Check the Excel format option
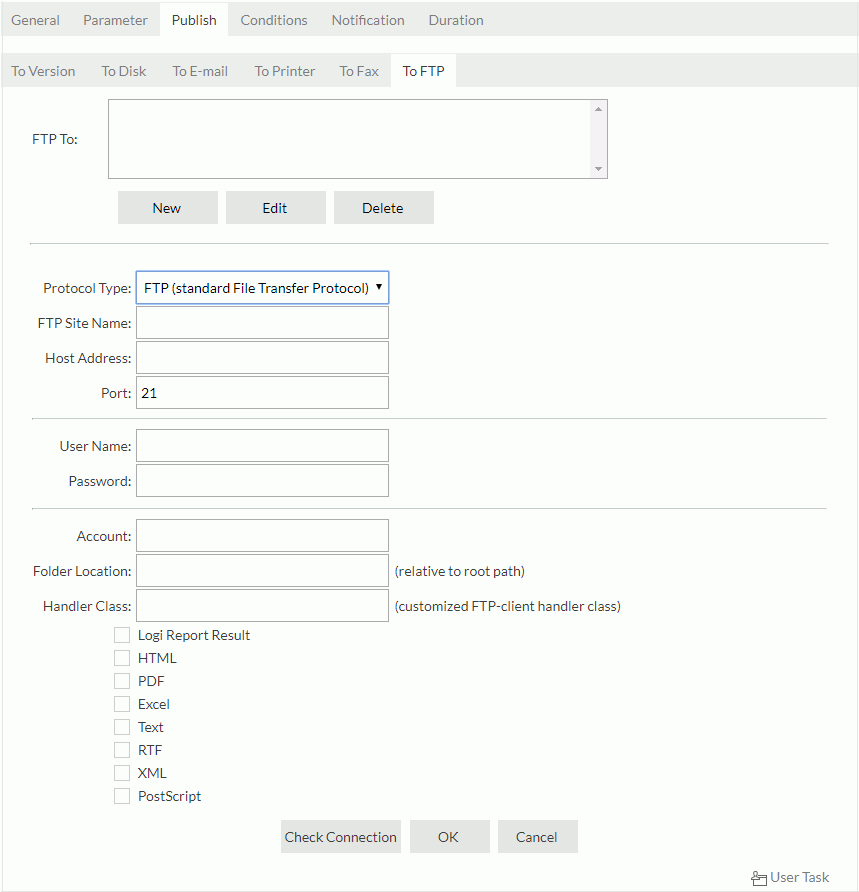 tap(121, 703)
